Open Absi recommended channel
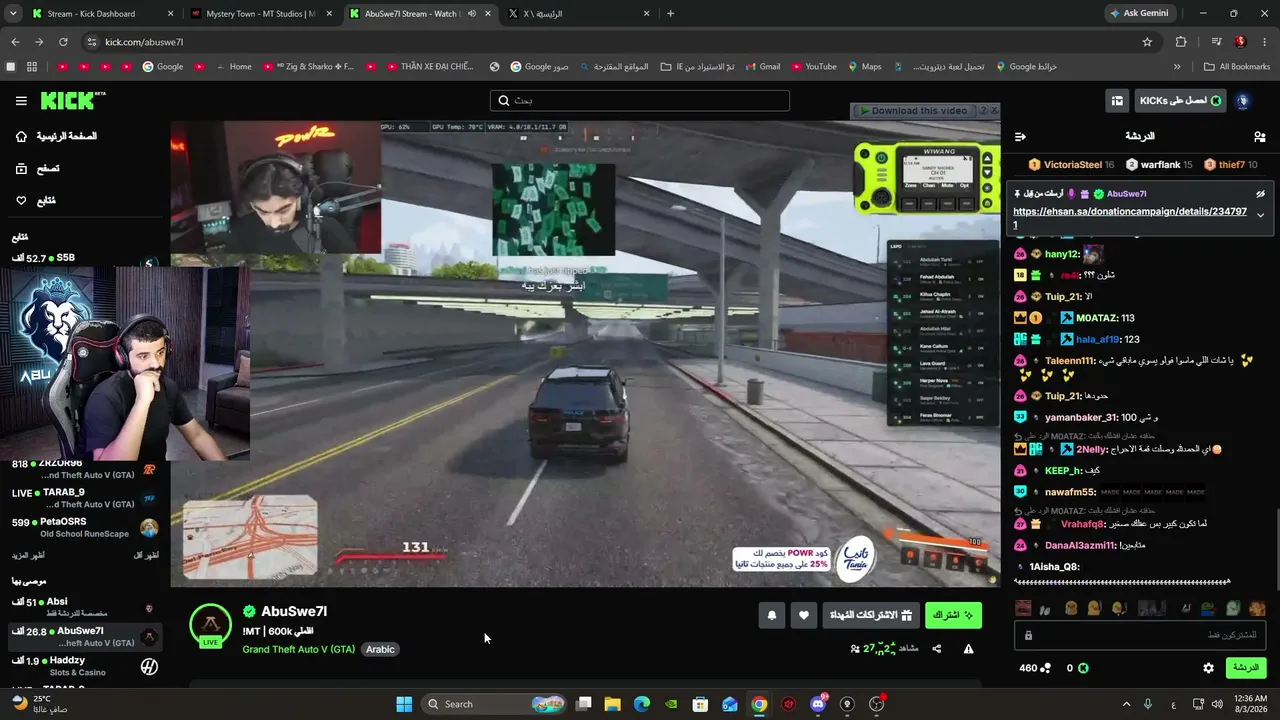 (85, 607)
